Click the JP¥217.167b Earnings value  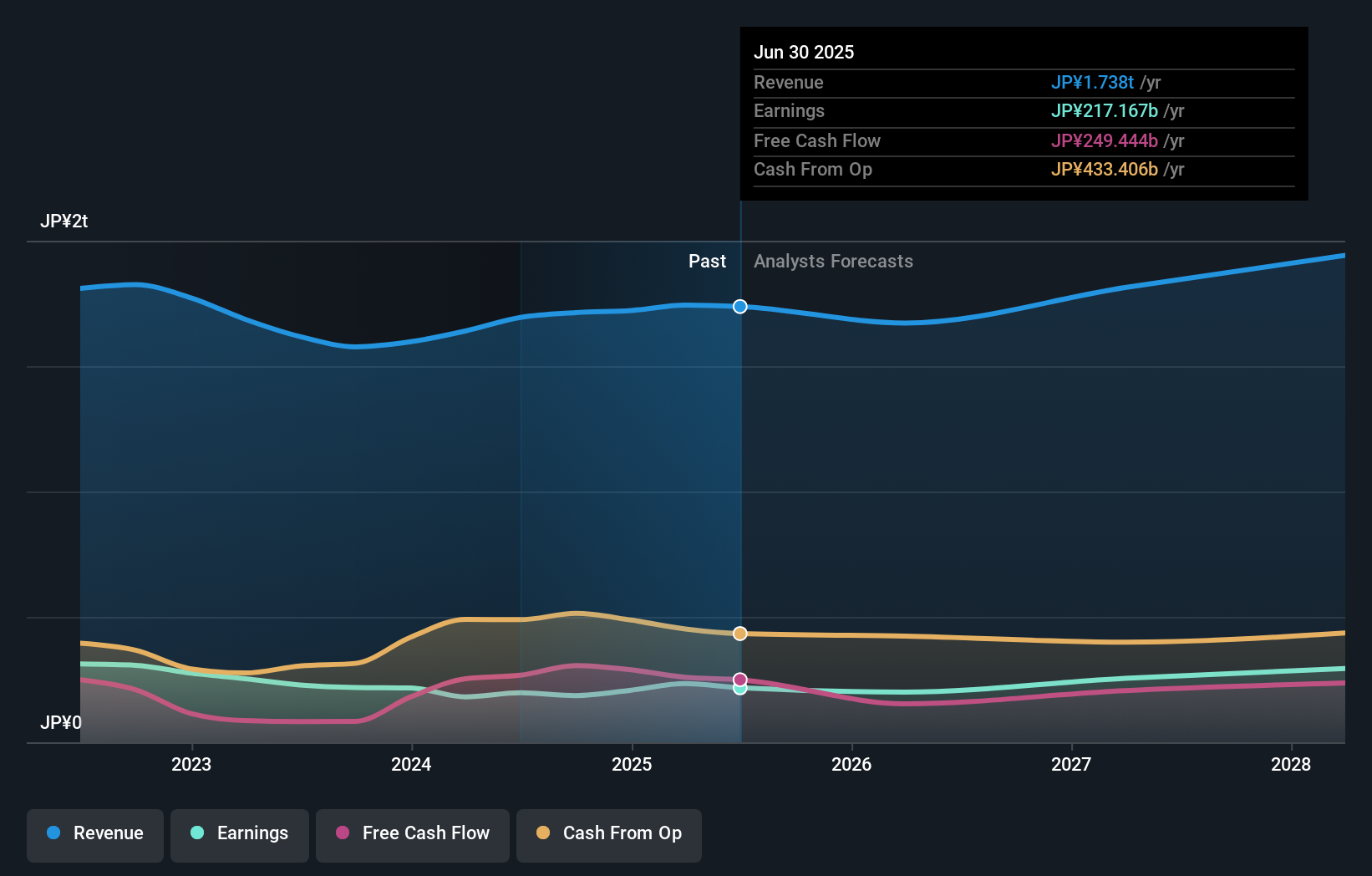click(x=1104, y=110)
